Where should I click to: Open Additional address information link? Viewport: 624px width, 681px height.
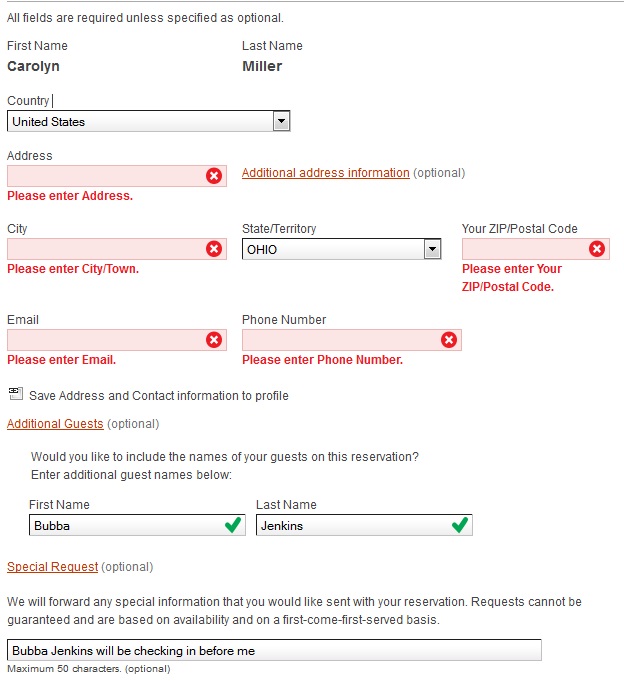325,173
